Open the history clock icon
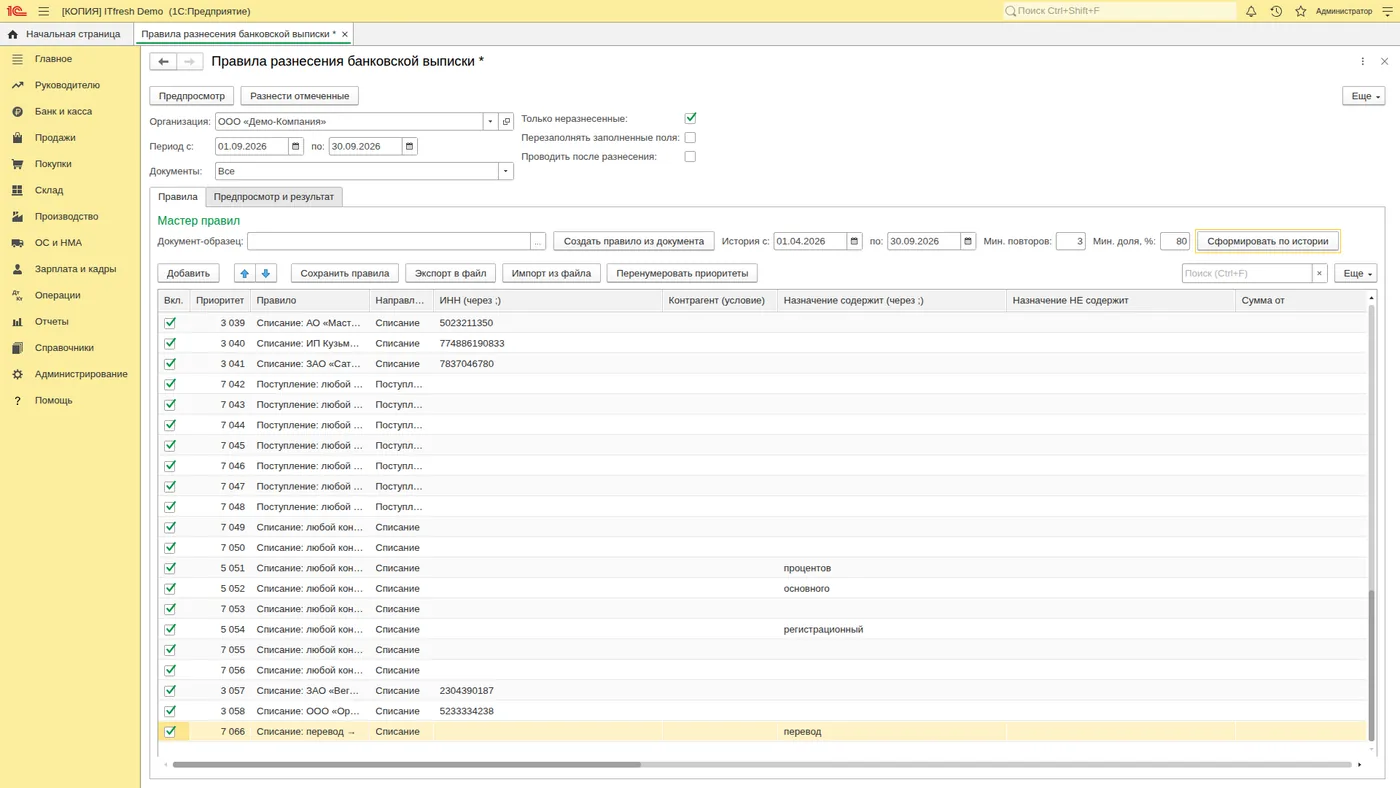This screenshot has width=1400, height=788. click(1276, 11)
